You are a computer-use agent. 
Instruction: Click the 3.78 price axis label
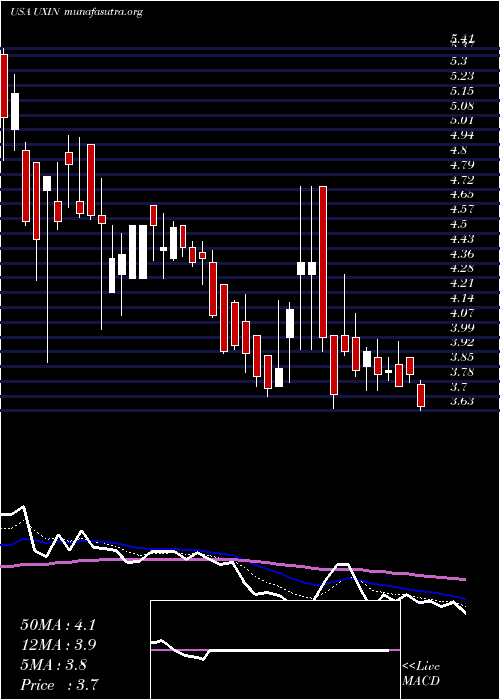pyautogui.click(x=462, y=372)
